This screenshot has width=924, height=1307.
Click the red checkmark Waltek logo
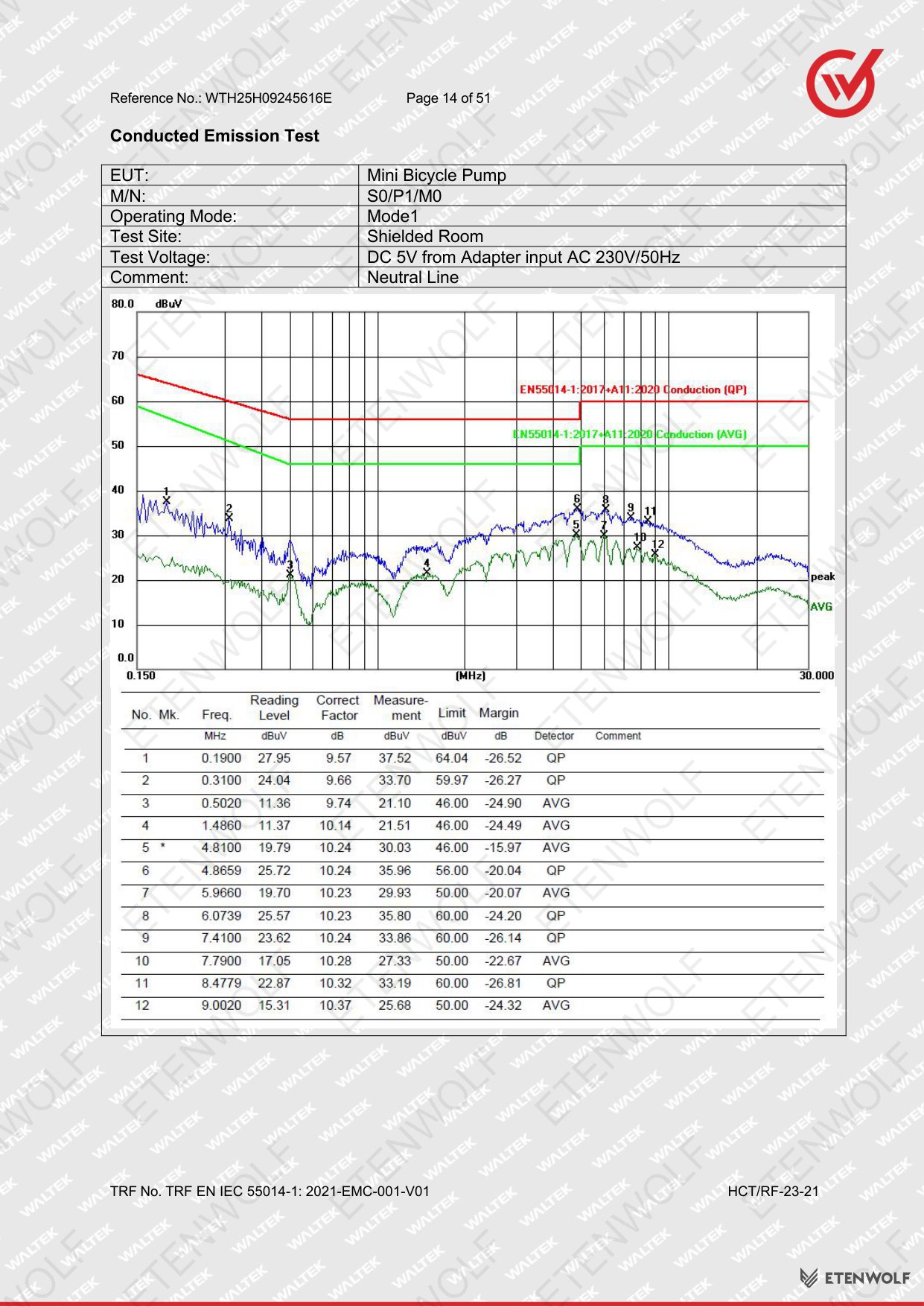click(845, 82)
